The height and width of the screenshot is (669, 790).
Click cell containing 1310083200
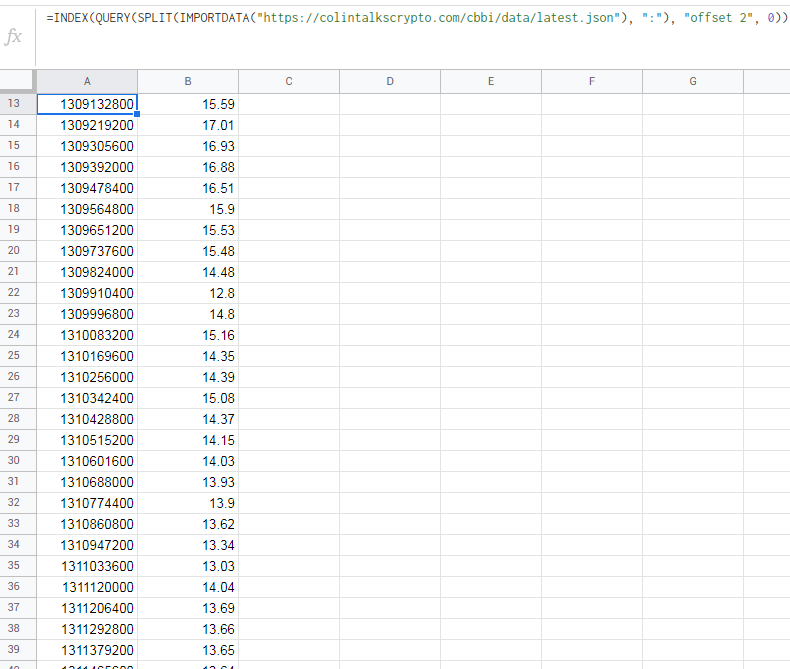[87, 335]
